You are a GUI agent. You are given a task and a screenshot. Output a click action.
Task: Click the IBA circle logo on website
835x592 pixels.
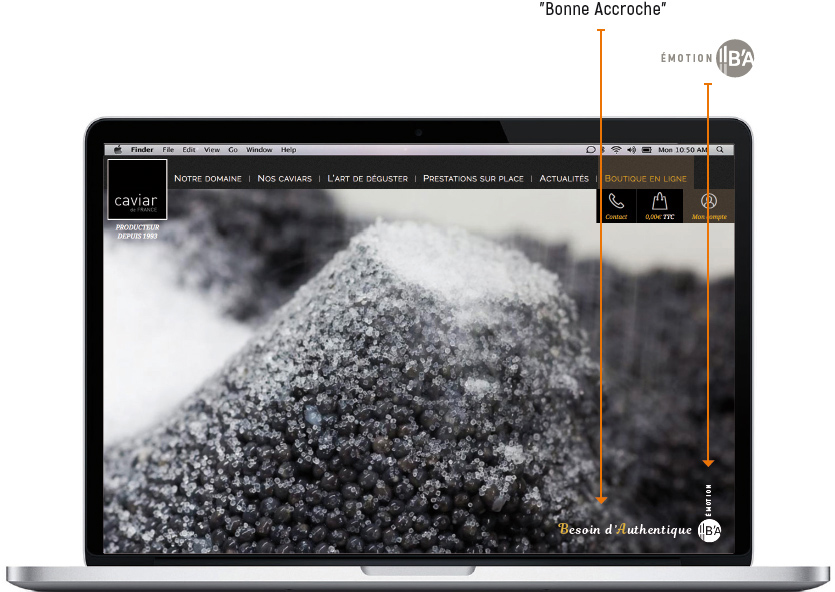point(709,530)
